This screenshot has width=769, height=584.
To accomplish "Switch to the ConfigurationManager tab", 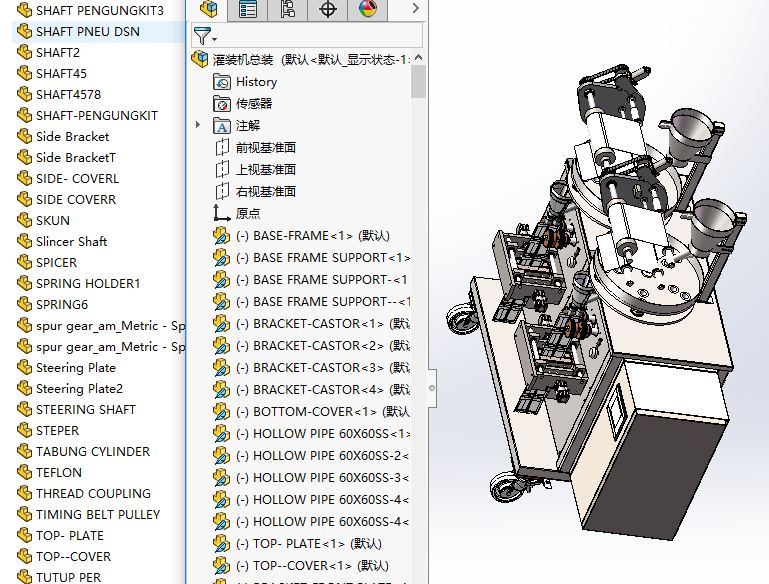I will 288,10.
